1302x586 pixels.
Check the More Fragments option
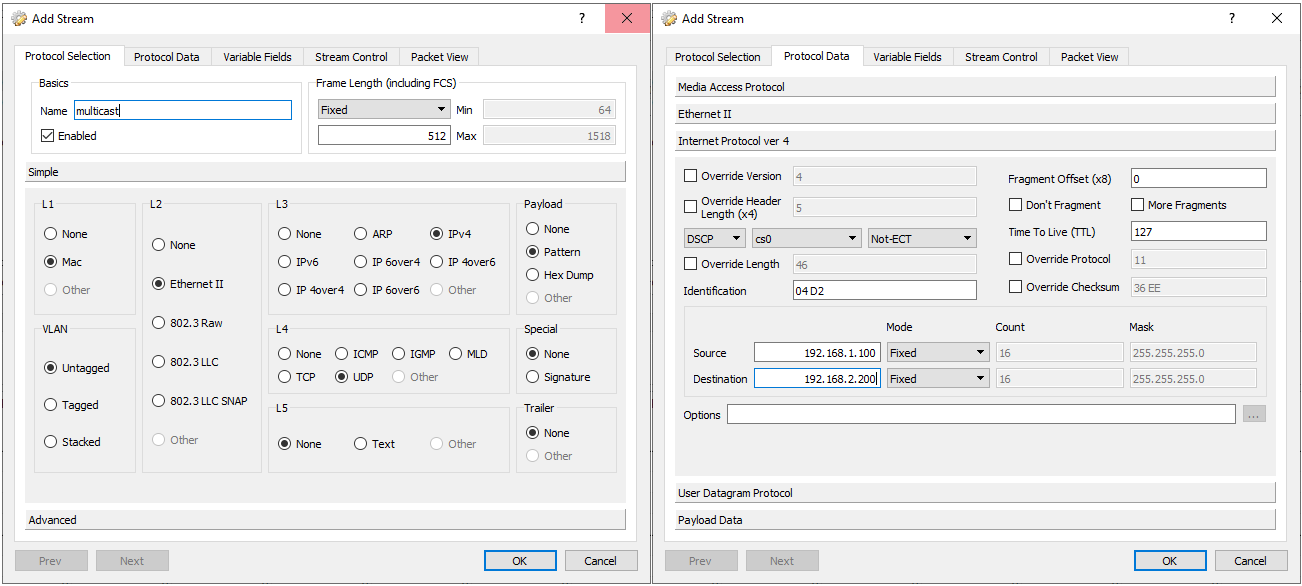click(x=1137, y=204)
